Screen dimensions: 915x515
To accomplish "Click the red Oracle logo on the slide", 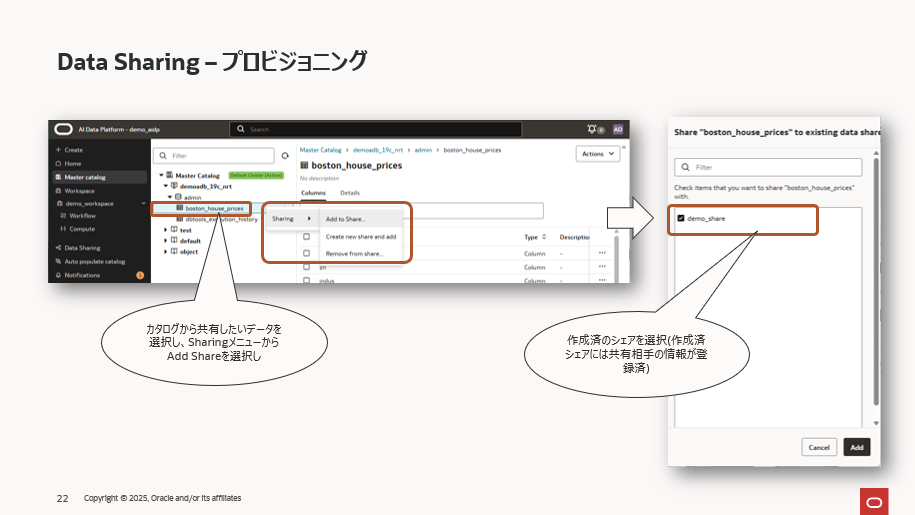I will (874, 502).
